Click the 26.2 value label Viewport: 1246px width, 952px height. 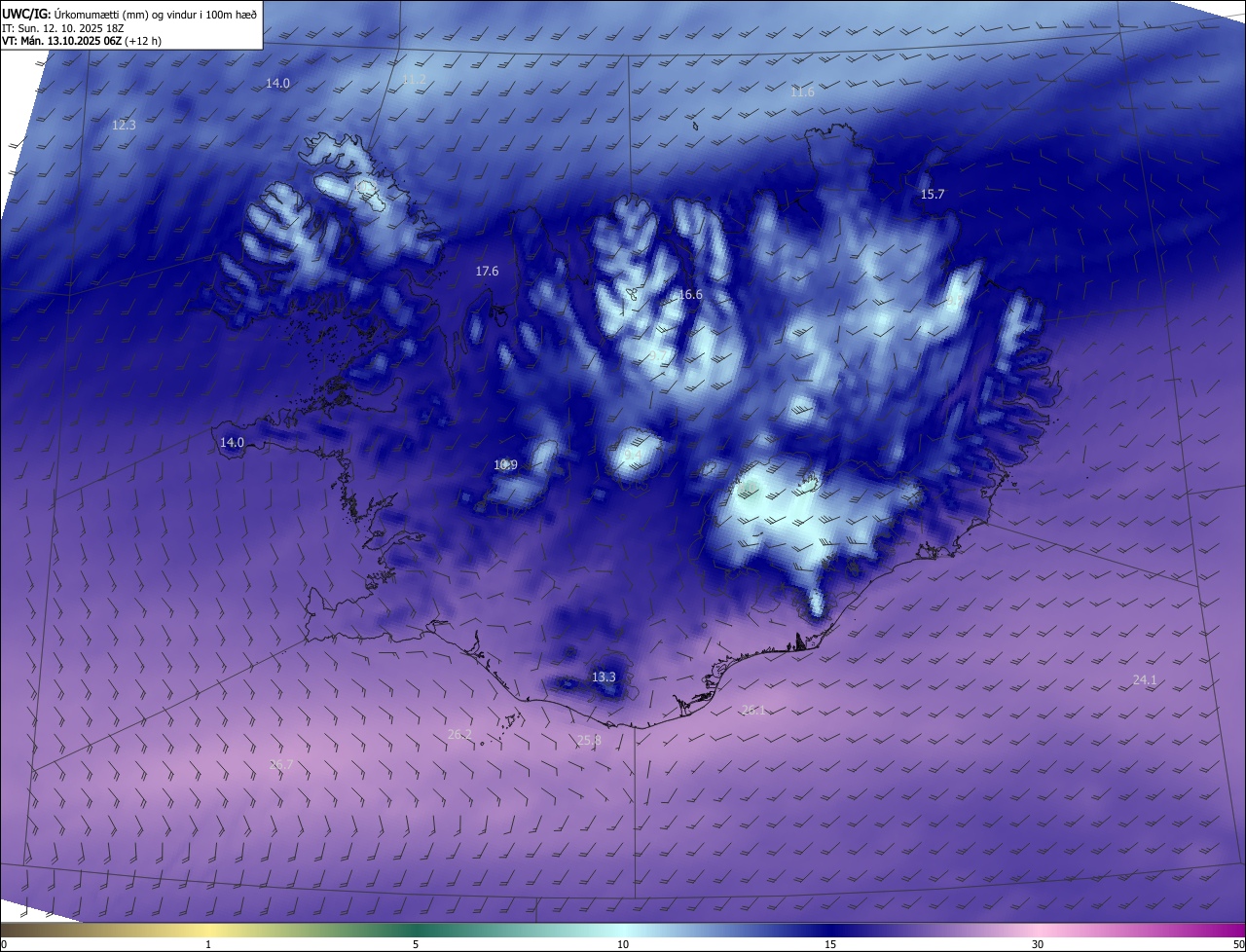[x=459, y=734]
